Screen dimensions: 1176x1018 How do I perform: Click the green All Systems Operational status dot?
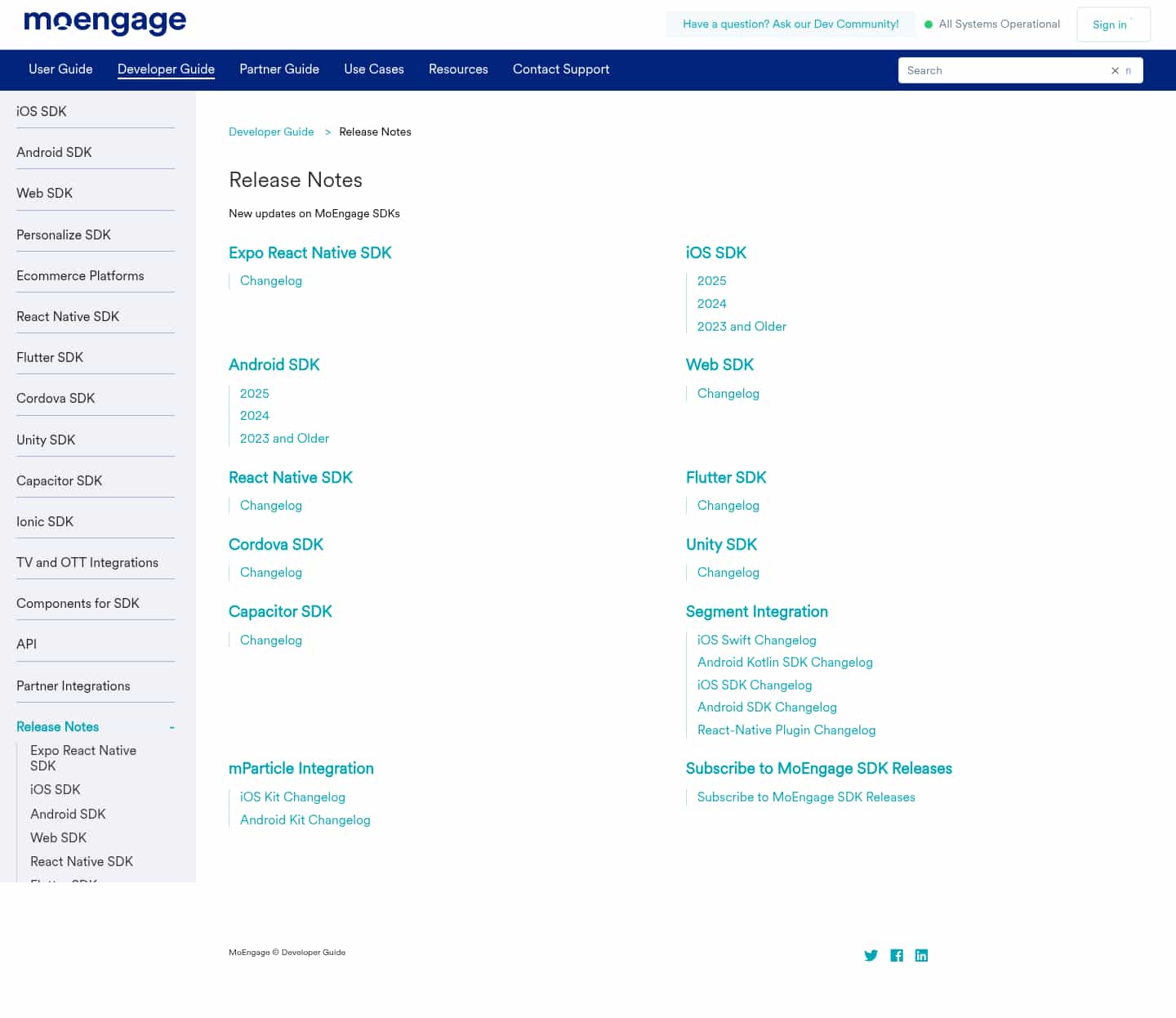(x=929, y=25)
